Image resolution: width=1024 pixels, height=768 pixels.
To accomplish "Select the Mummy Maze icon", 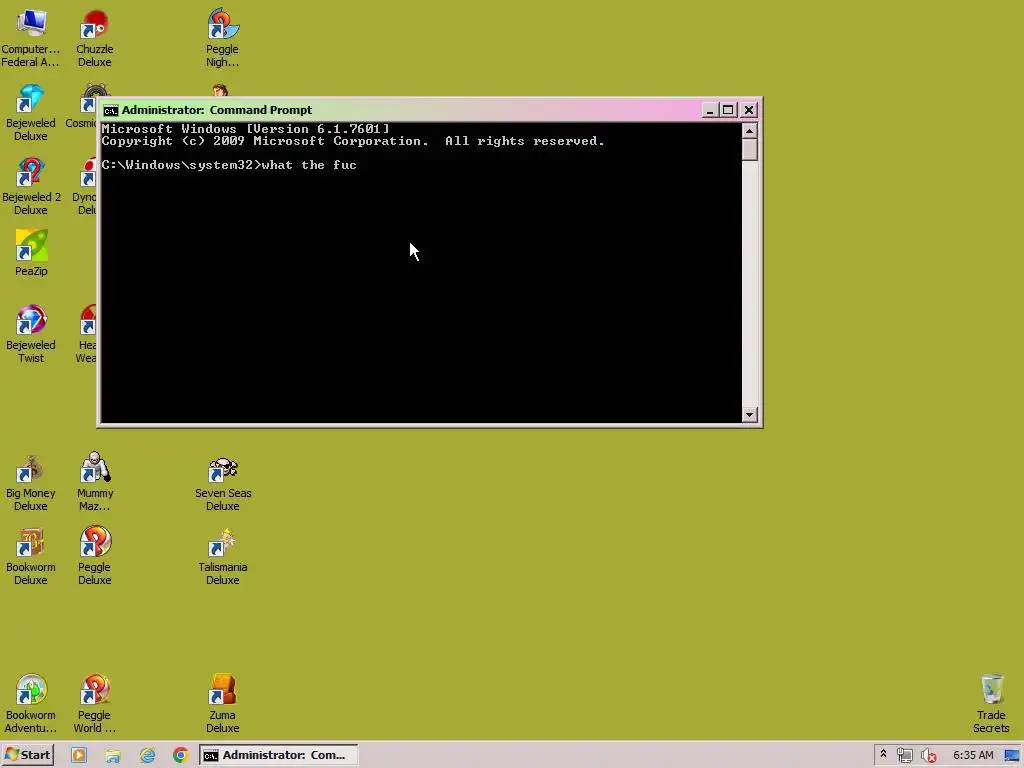I will (95, 483).
